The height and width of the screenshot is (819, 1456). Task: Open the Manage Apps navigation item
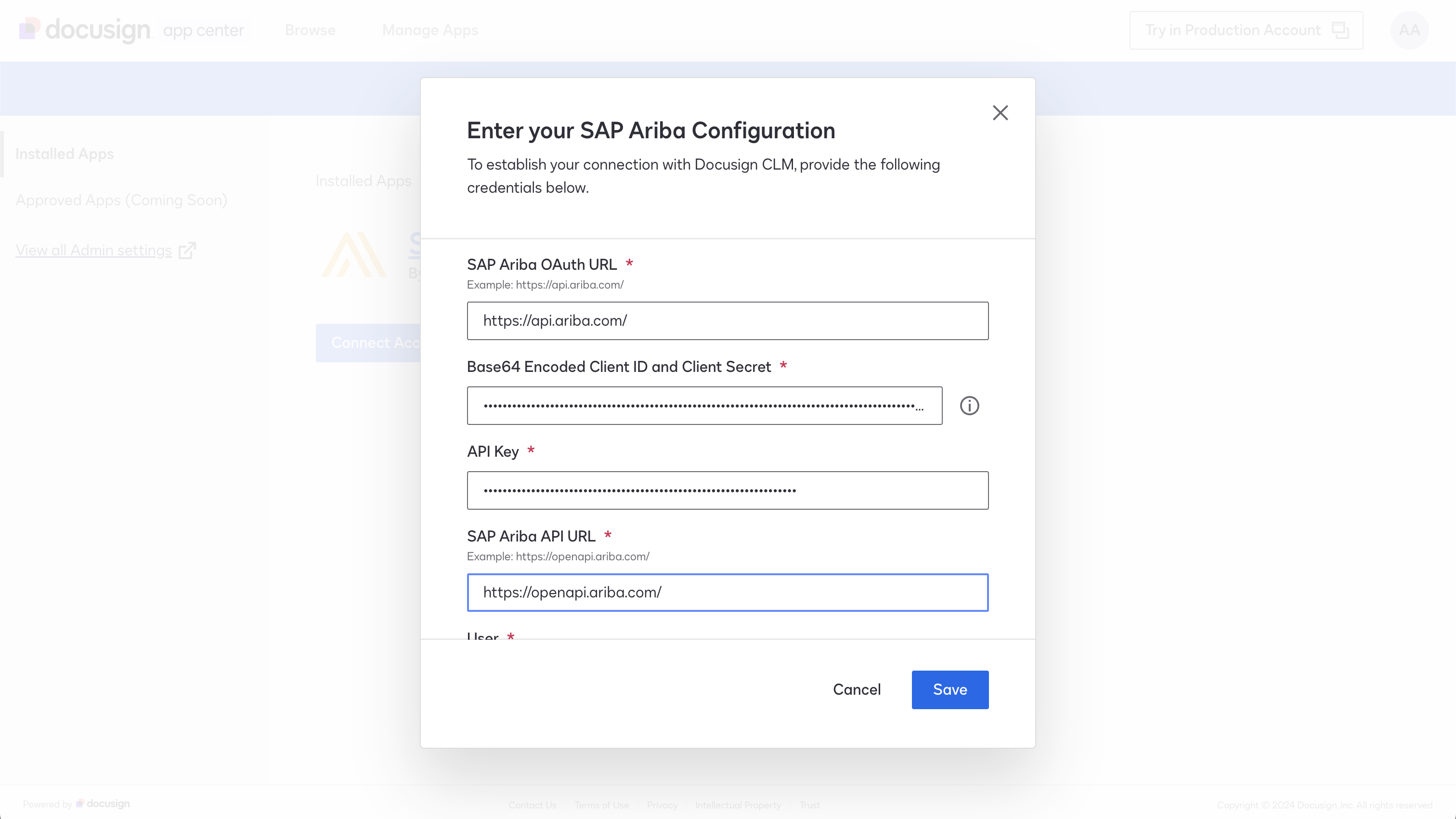pyautogui.click(x=430, y=30)
